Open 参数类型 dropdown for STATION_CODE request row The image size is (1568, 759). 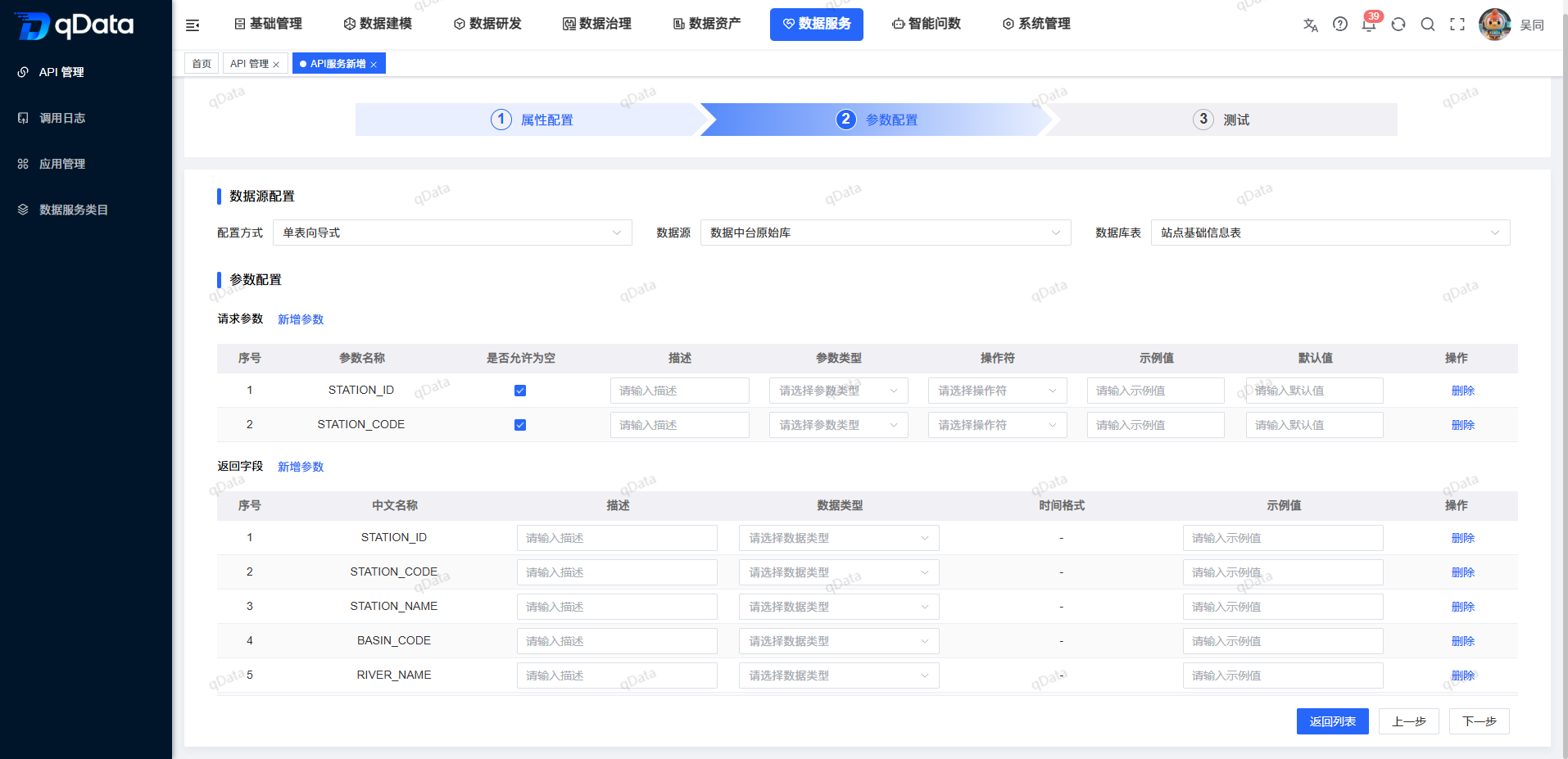click(839, 425)
